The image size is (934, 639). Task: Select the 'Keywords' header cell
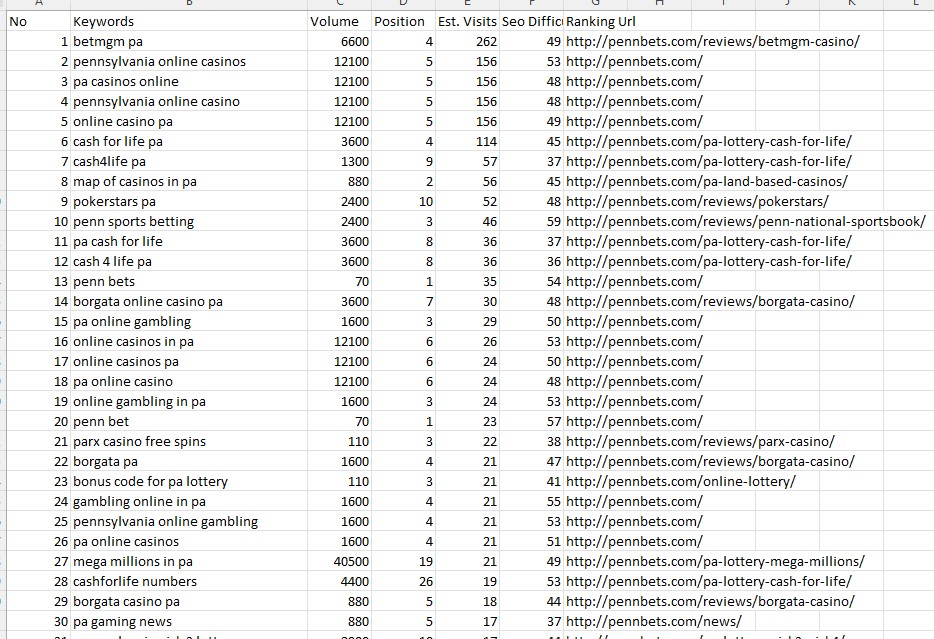click(189, 21)
